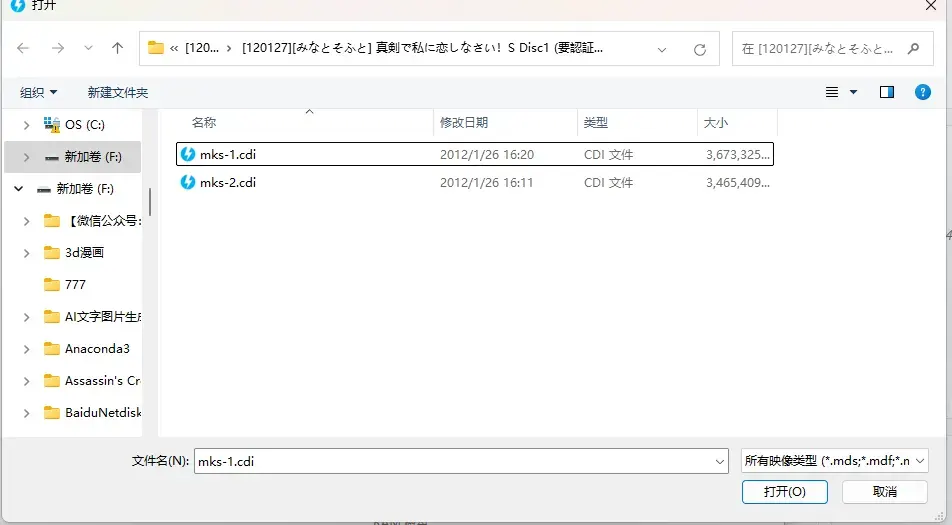Collapse the expanded 新加卷 (F:) node
952x525 pixels.
point(19,189)
